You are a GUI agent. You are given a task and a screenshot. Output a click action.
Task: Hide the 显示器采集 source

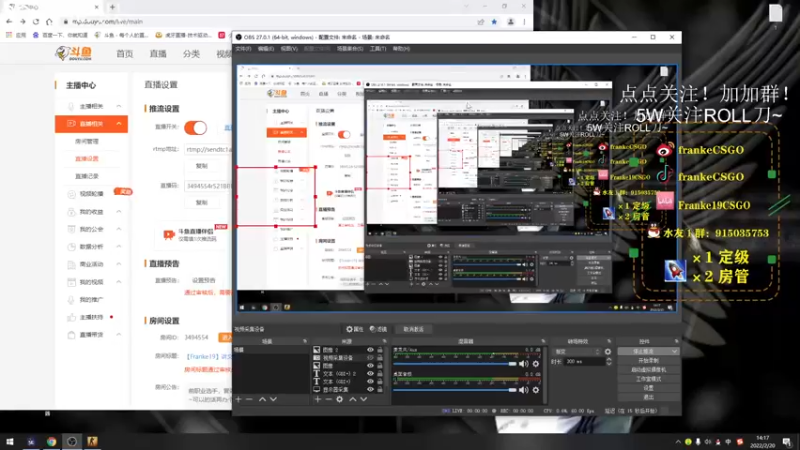pyautogui.click(x=370, y=389)
